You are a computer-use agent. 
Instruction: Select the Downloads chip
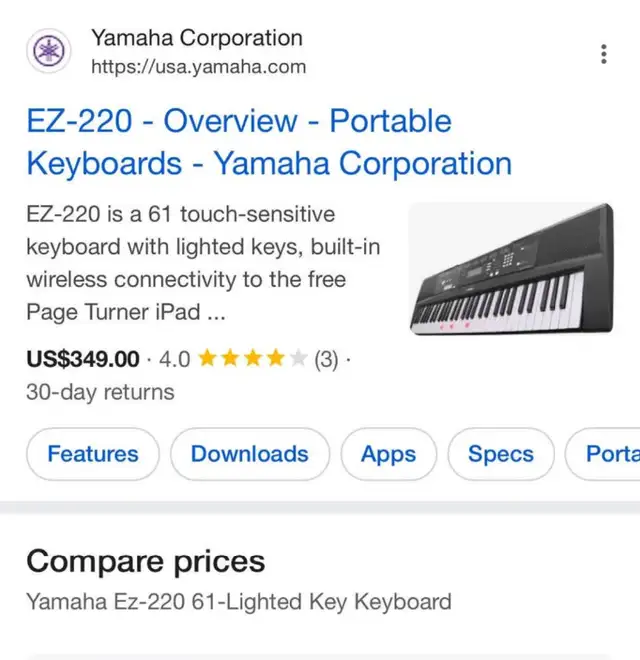[249, 454]
